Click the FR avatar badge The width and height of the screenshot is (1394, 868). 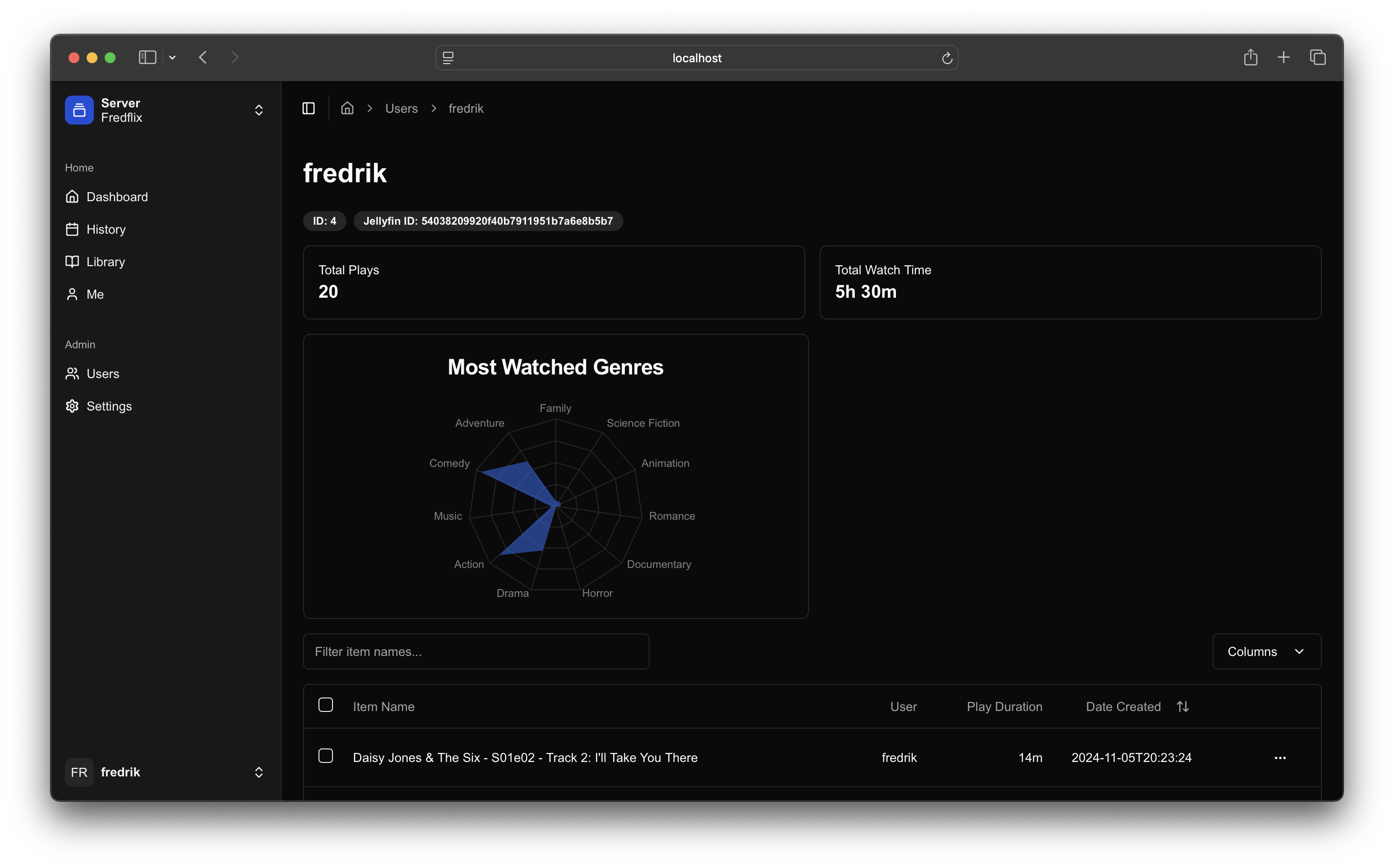tap(79, 772)
